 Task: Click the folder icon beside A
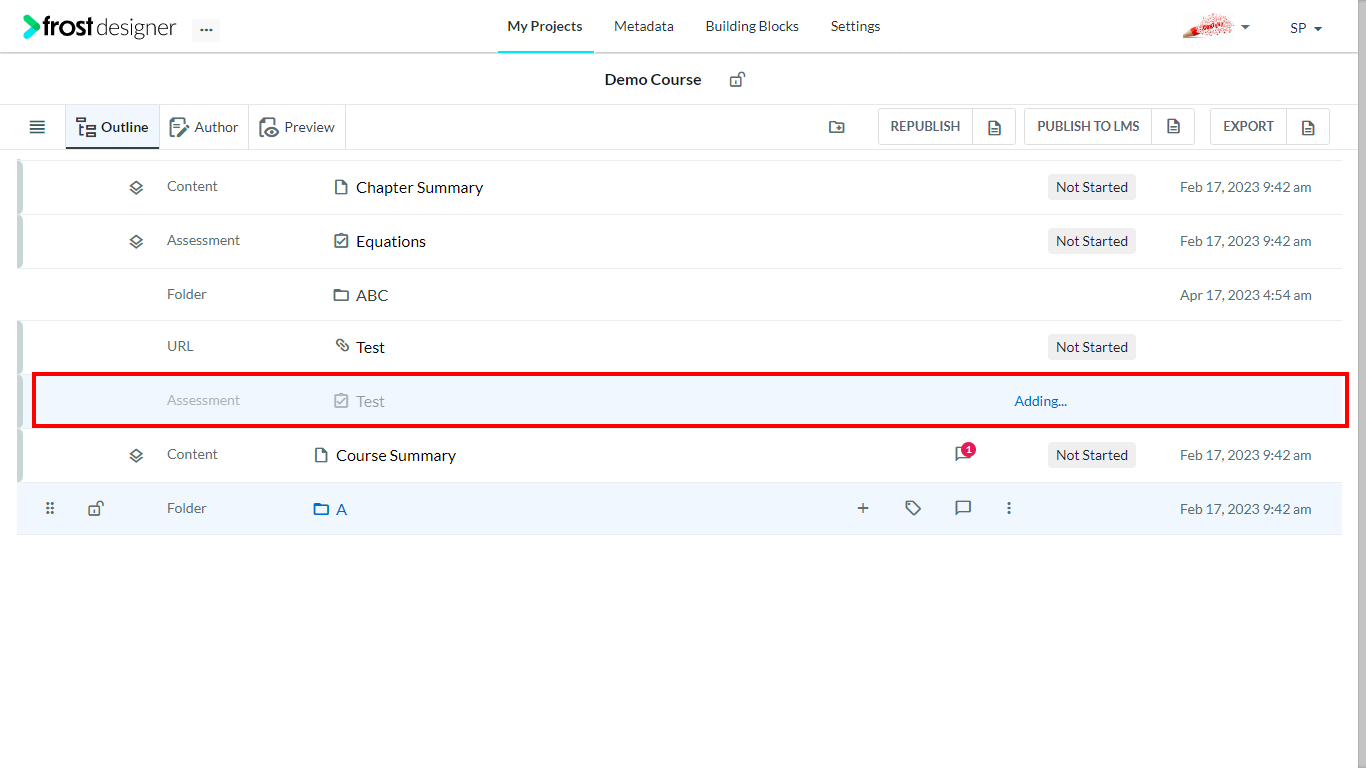[x=321, y=509]
